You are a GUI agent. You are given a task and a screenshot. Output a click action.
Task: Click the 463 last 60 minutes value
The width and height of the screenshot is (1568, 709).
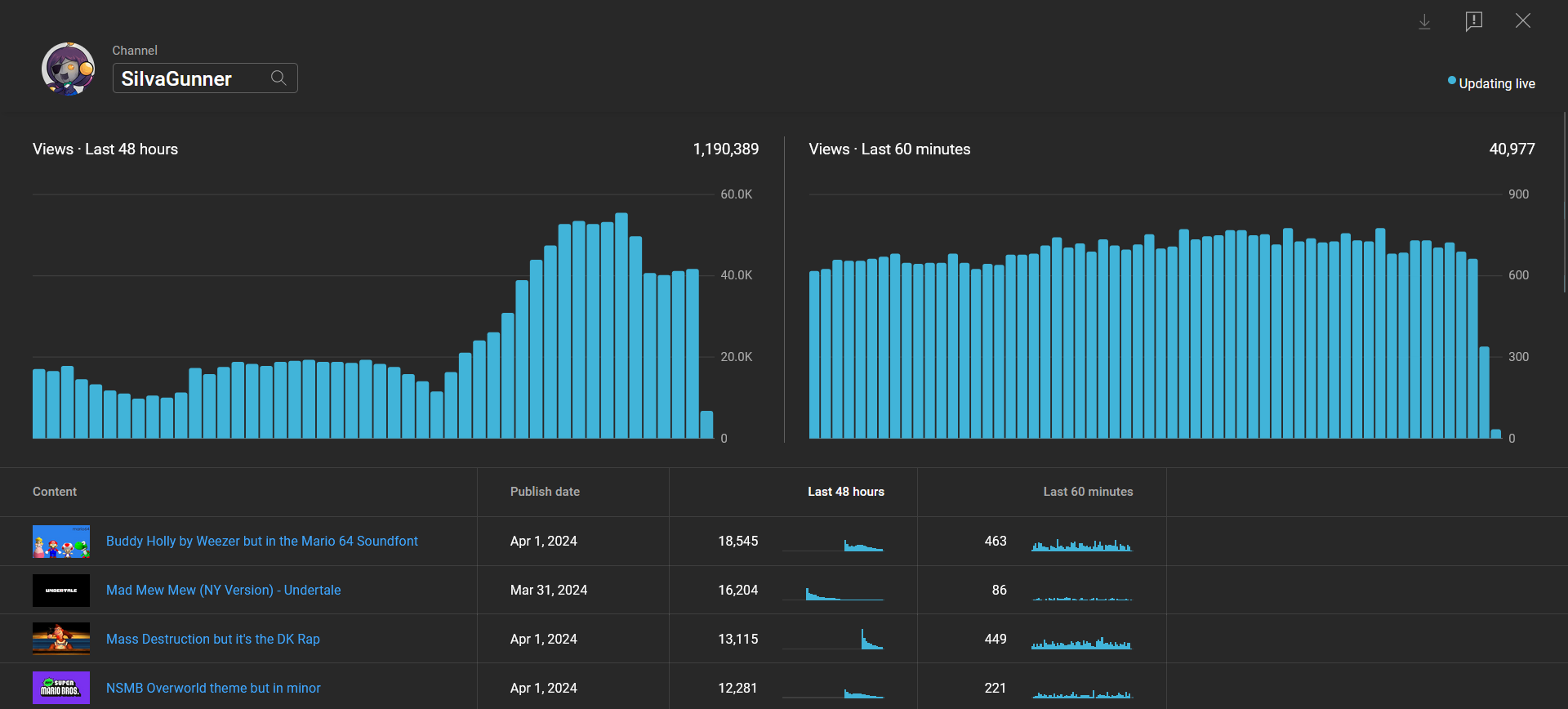coord(996,541)
